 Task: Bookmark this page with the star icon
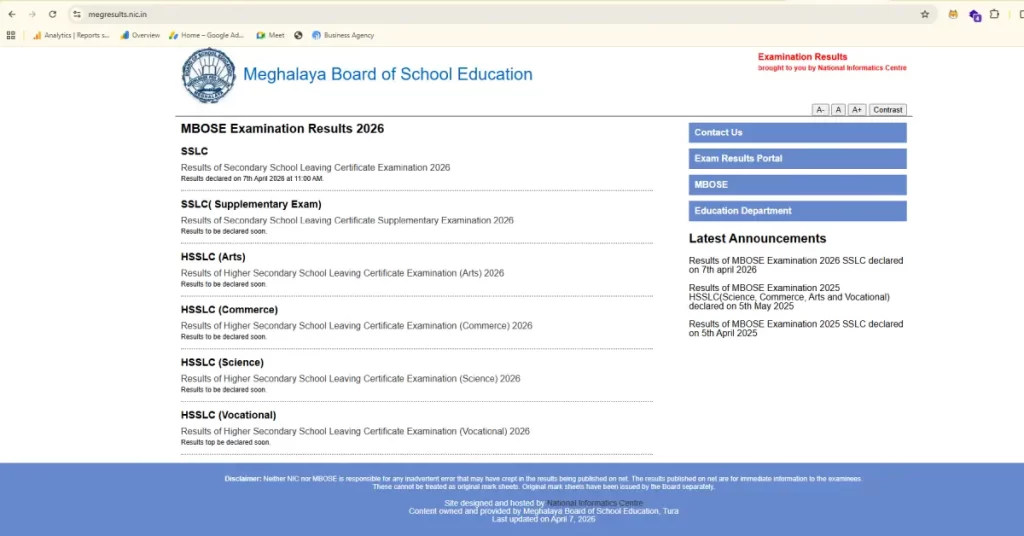coord(925,14)
